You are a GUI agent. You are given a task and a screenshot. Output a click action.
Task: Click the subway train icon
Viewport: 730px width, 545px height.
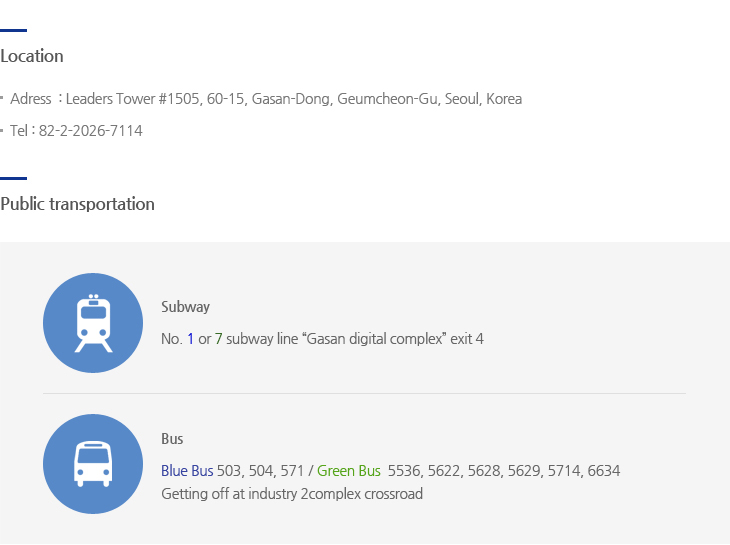point(93,323)
